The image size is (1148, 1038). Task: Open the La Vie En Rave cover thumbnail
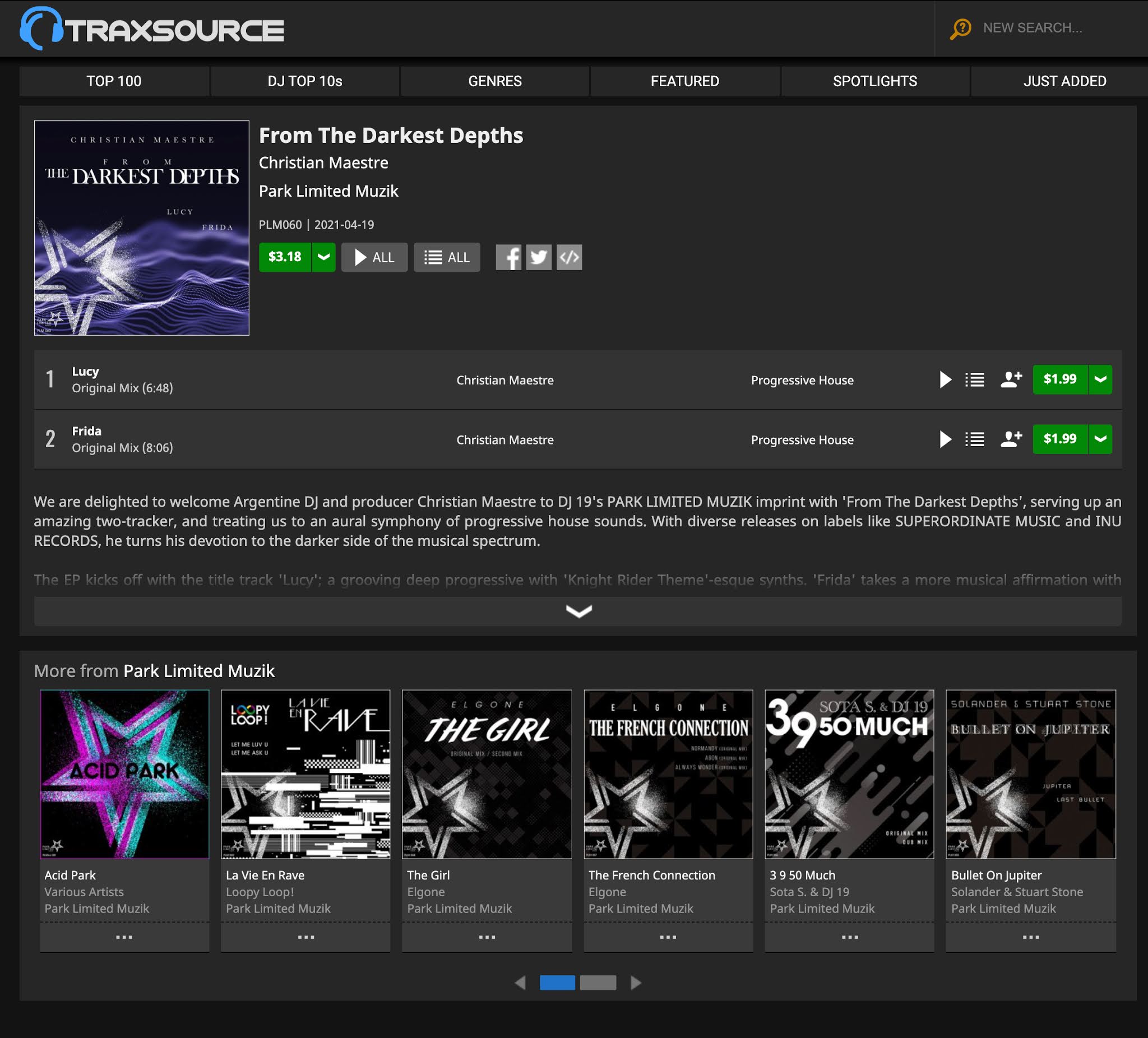click(x=306, y=775)
